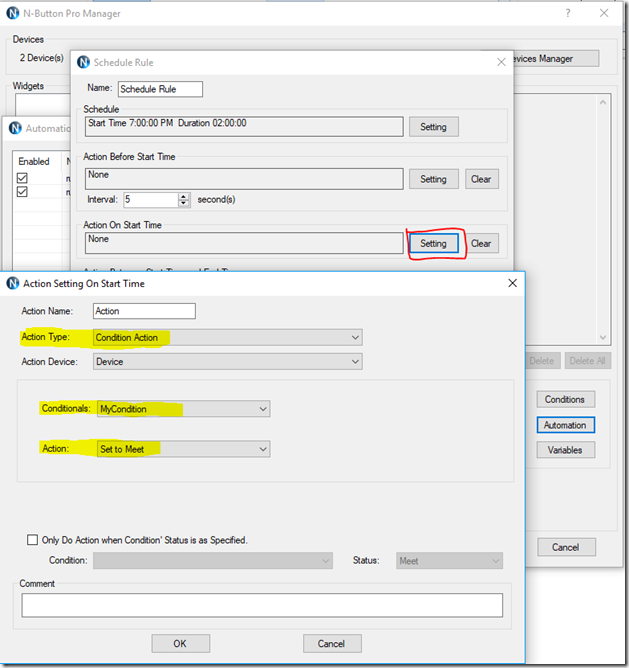Close the Action Setting On Start Time dialog
The width and height of the screenshot is (629, 668).
point(512,283)
